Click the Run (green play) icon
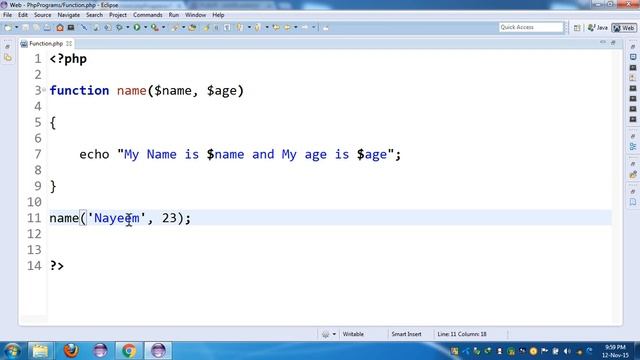The width and height of the screenshot is (640, 360). [137, 28]
